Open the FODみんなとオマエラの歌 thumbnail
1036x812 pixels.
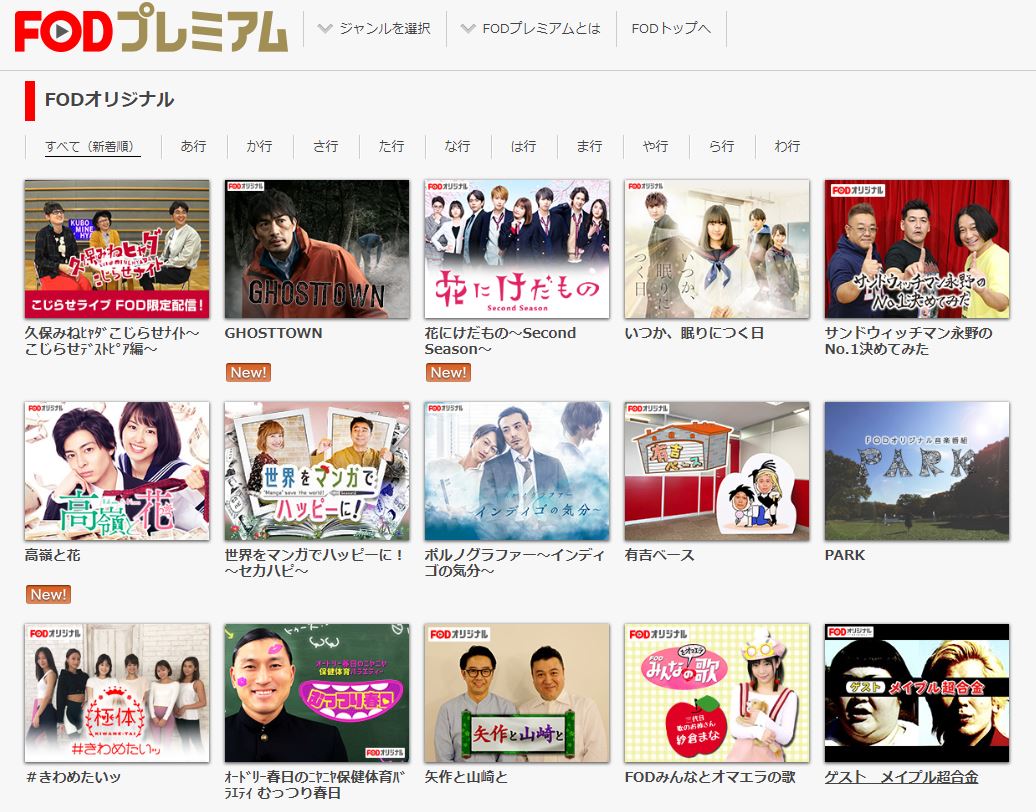pyautogui.click(x=717, y=693)
